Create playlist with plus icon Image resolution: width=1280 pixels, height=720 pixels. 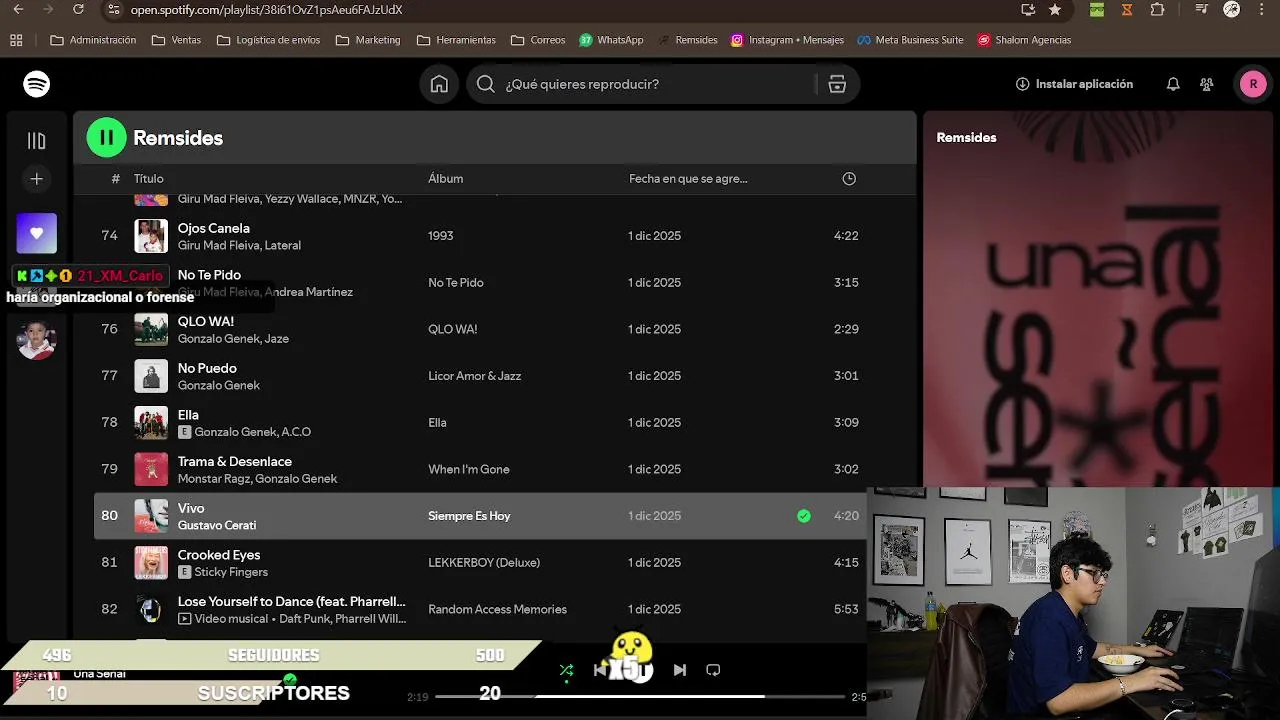(36, 179)
